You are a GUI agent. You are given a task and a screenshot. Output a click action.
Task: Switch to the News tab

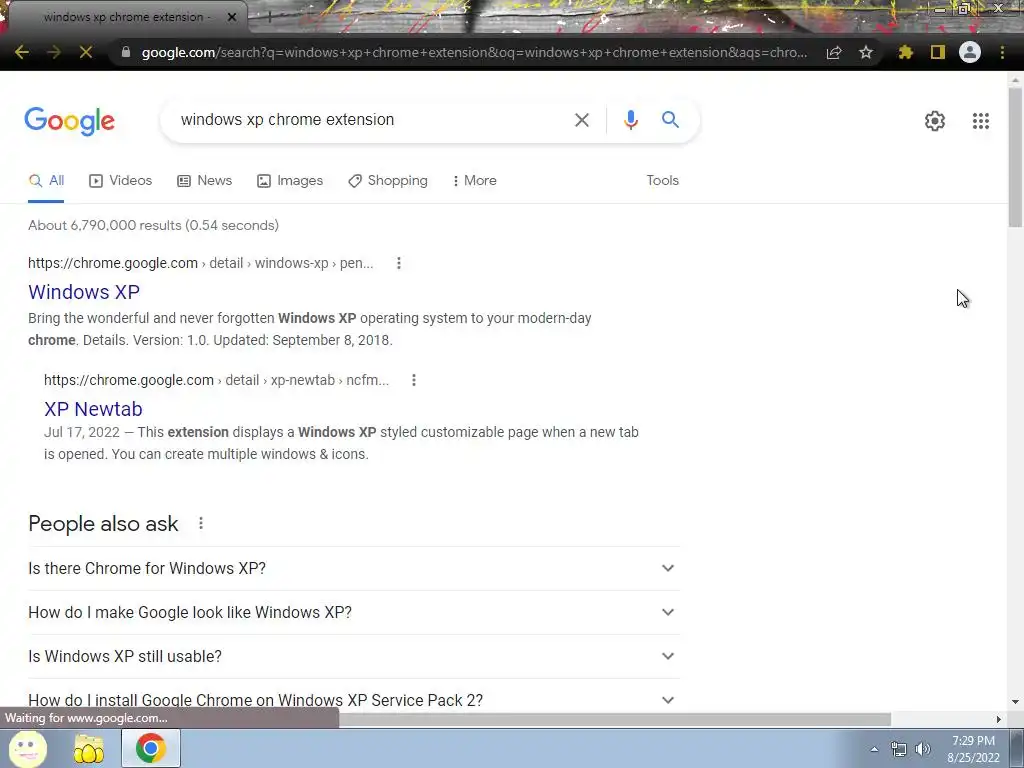pyautogui.click(x=204, y=180)
